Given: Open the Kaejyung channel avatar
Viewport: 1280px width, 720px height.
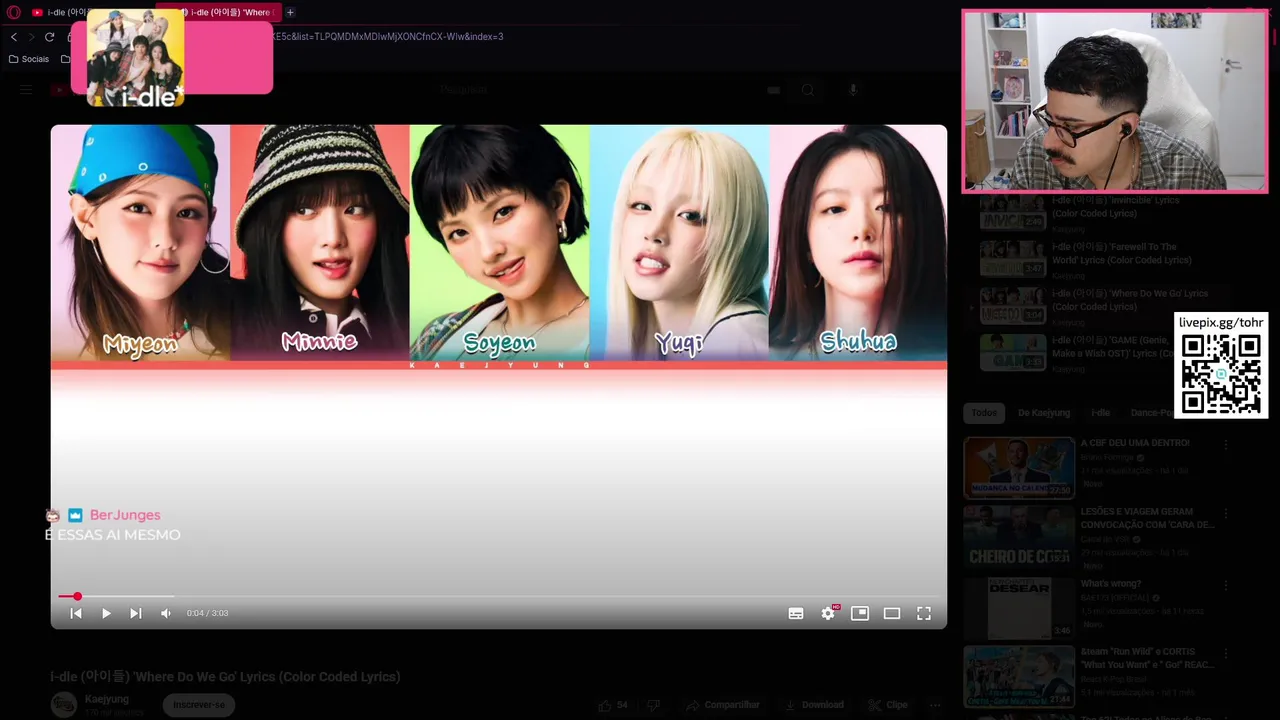Looking at the screenshot, I should (x=63, y=704).
